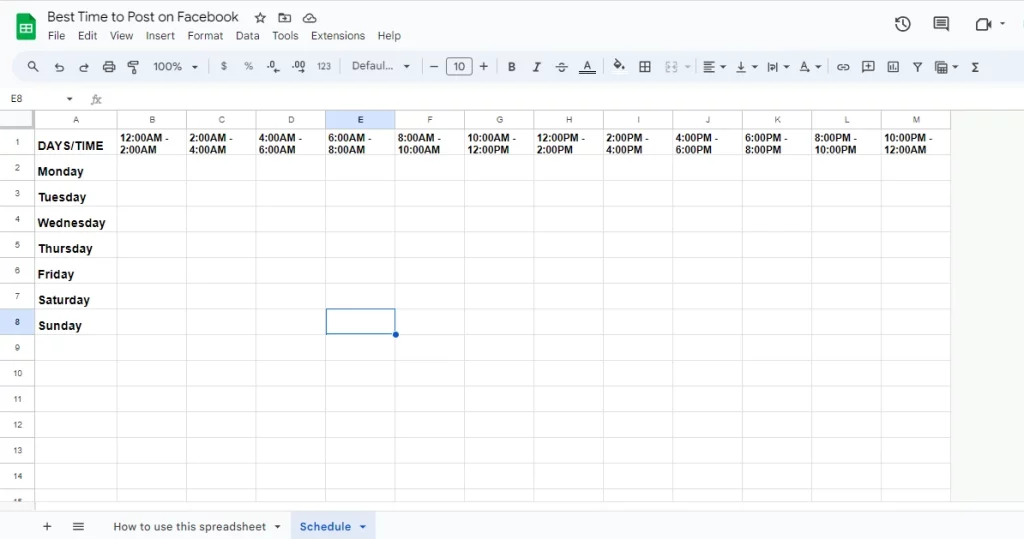1024x539 pixels.
Task: Choose a cell fill color
Action: click(618, 66)
